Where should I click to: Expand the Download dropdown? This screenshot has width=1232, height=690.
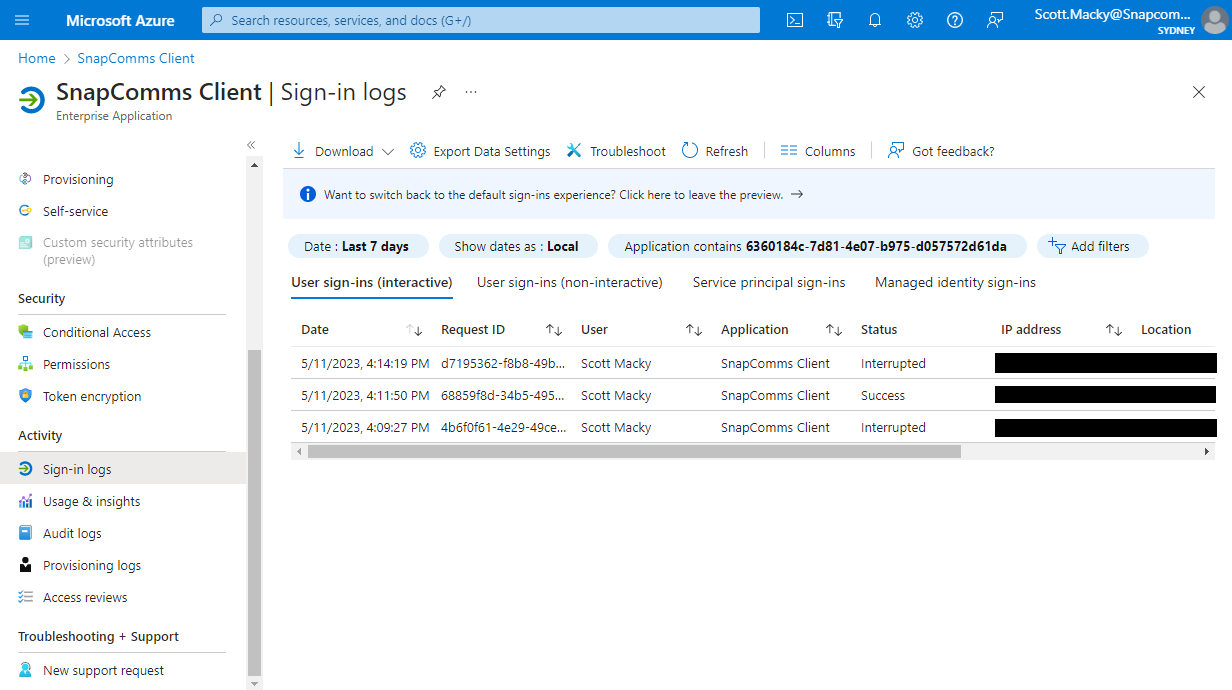388,150
